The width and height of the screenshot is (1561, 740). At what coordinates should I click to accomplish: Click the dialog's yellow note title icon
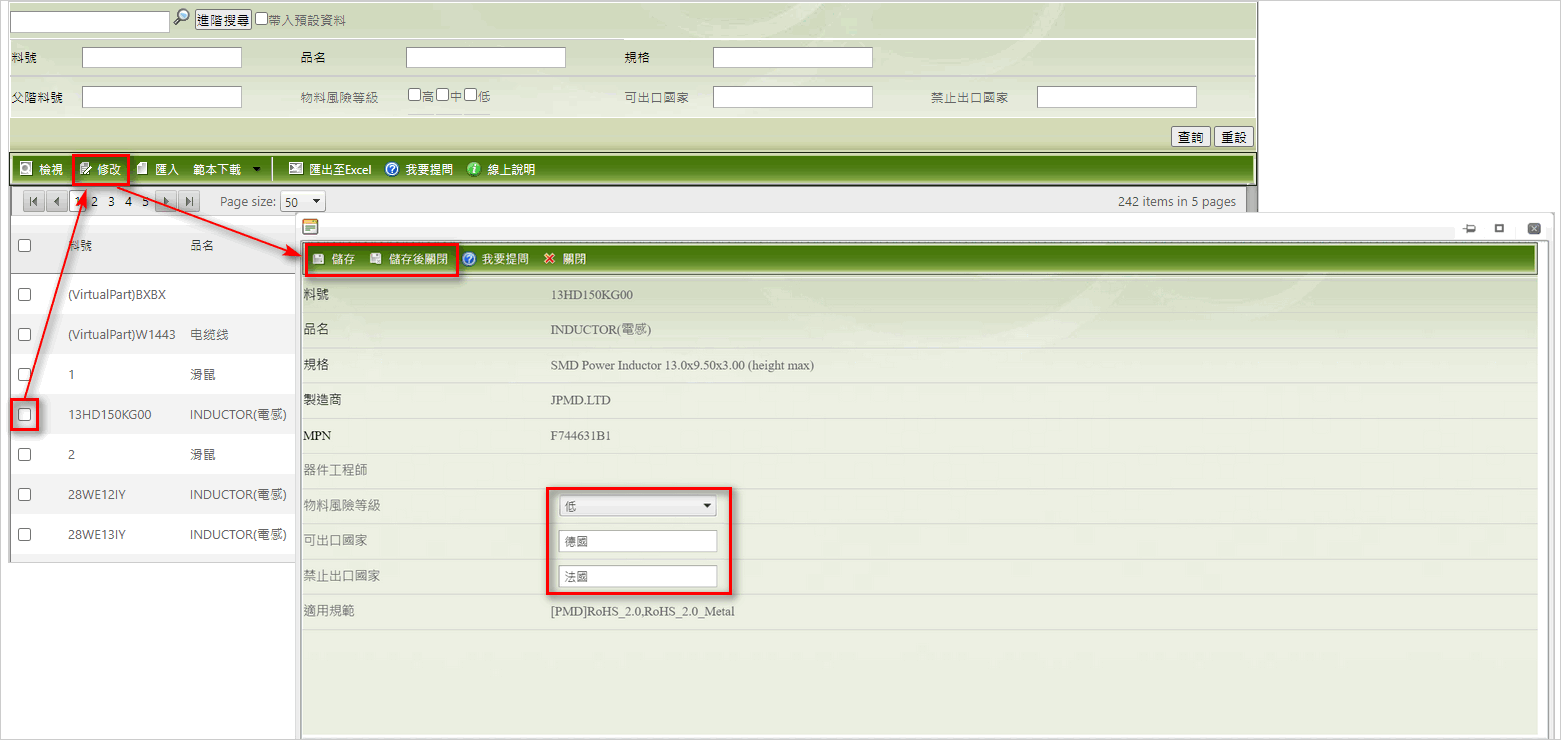pos(310,227)
